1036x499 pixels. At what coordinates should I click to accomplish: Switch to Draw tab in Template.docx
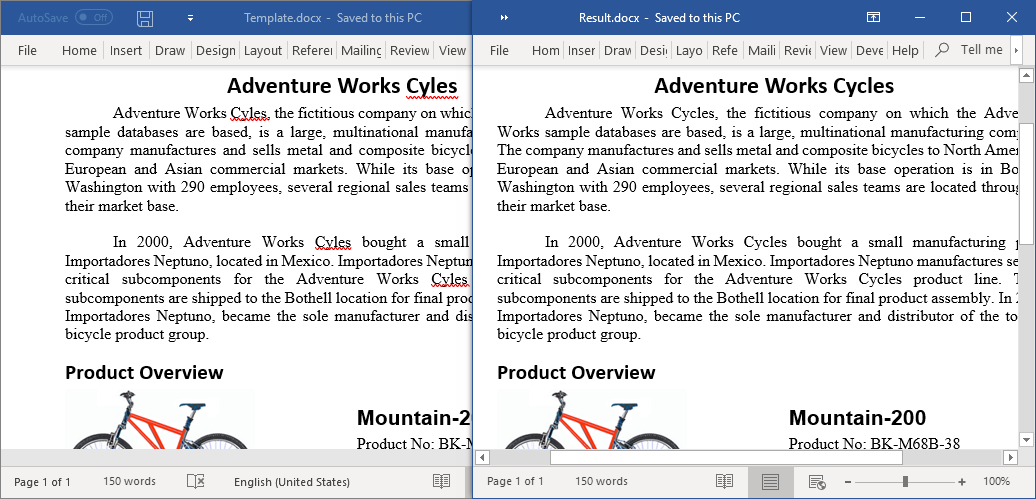click(x=170, y=50)
